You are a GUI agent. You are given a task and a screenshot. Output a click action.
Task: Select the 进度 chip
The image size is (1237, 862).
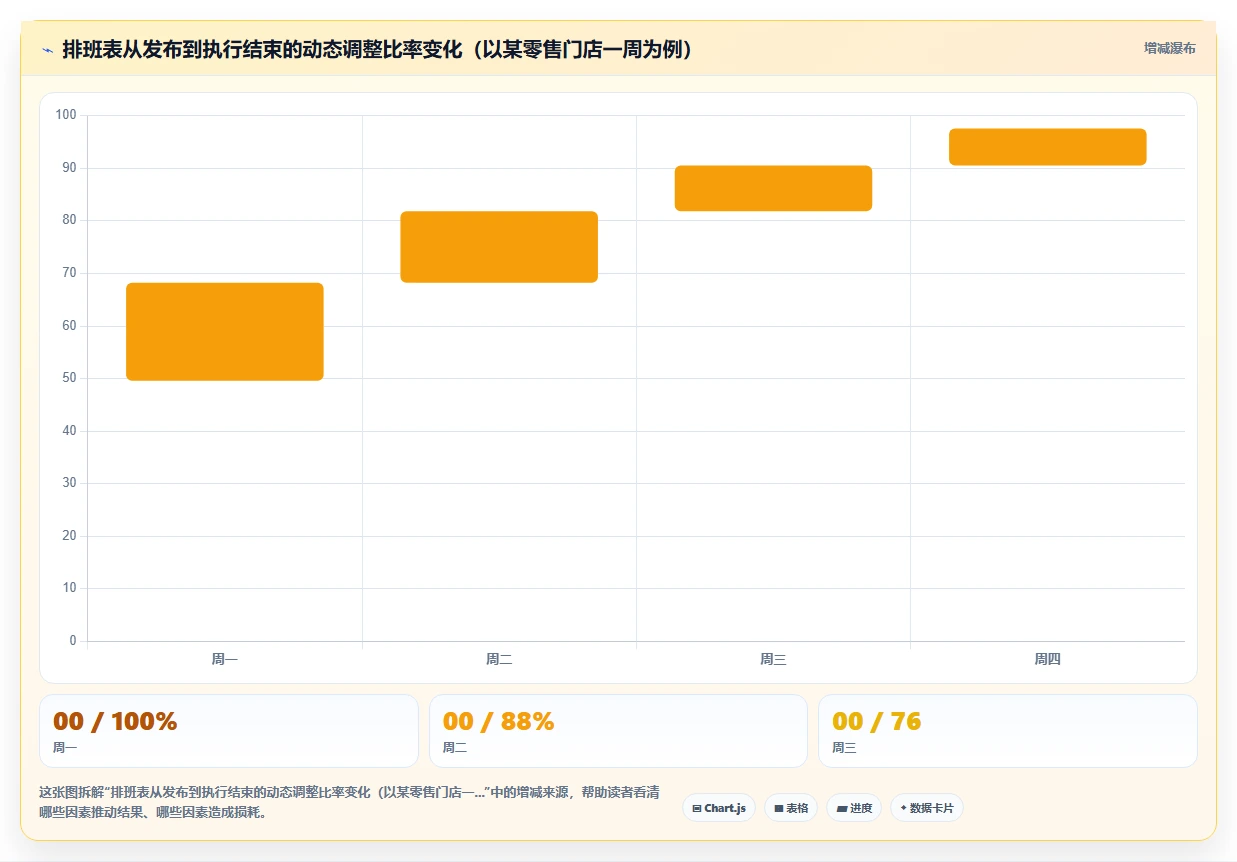(x=854, y=808)
